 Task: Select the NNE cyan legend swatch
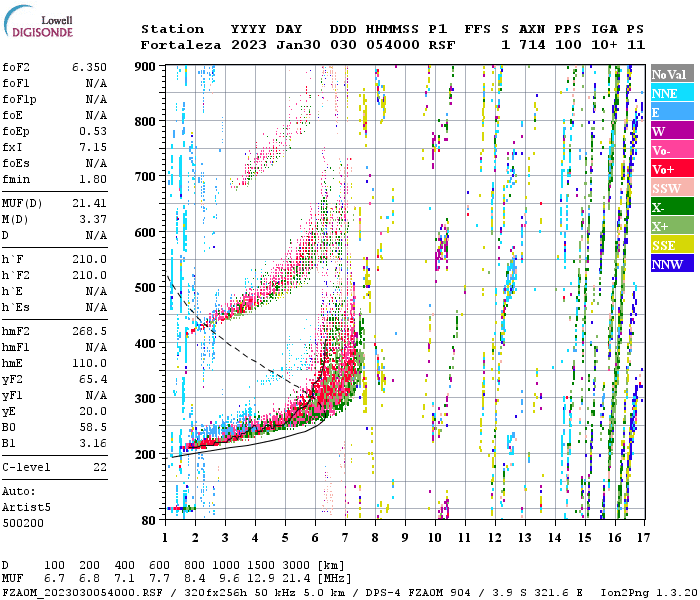[x=672, y=93]
